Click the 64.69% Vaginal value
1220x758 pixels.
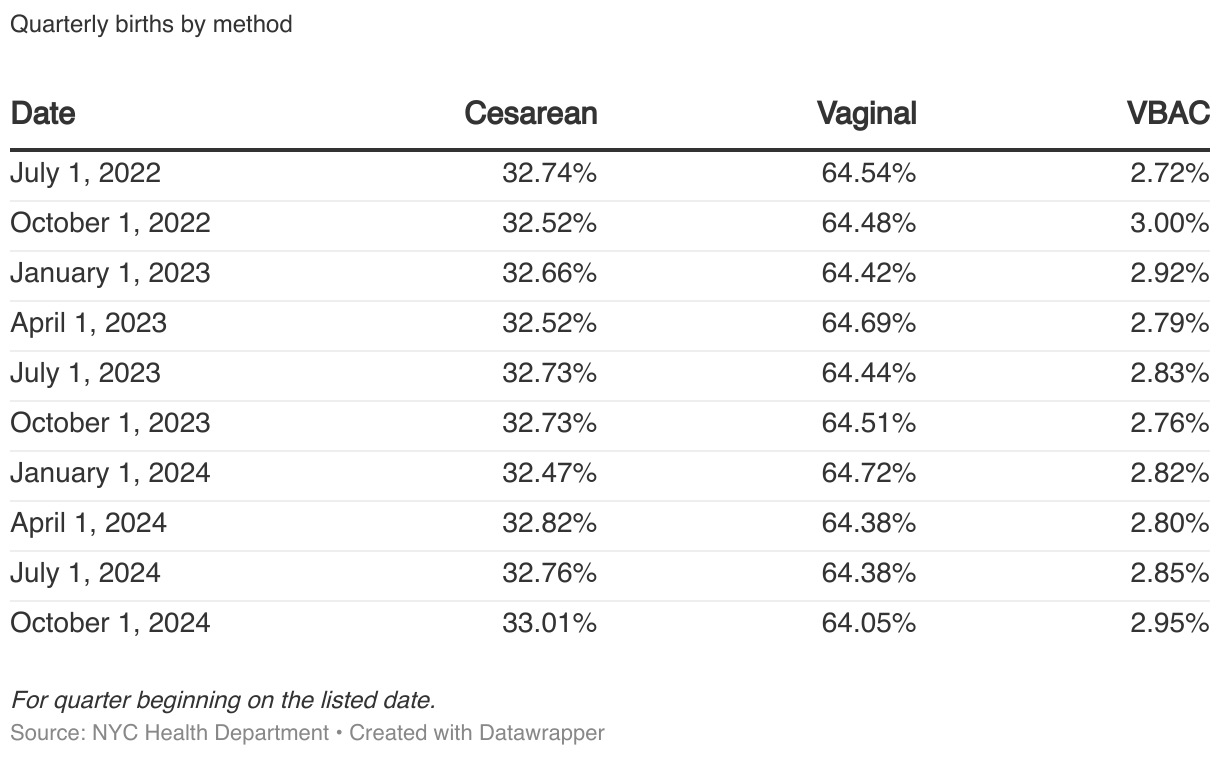tap(868, 323)
